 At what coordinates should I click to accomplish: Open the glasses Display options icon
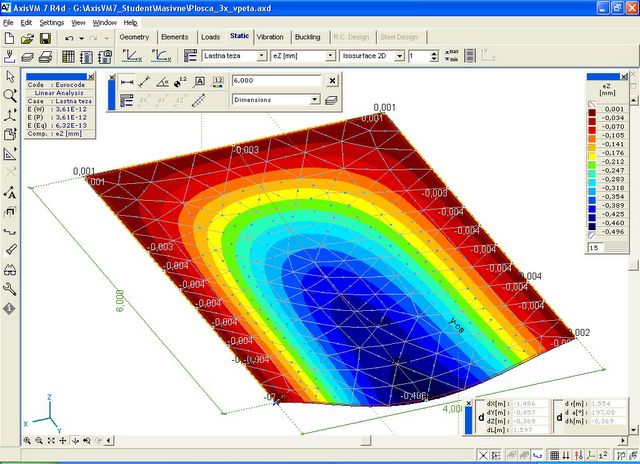tap(10, 270)
